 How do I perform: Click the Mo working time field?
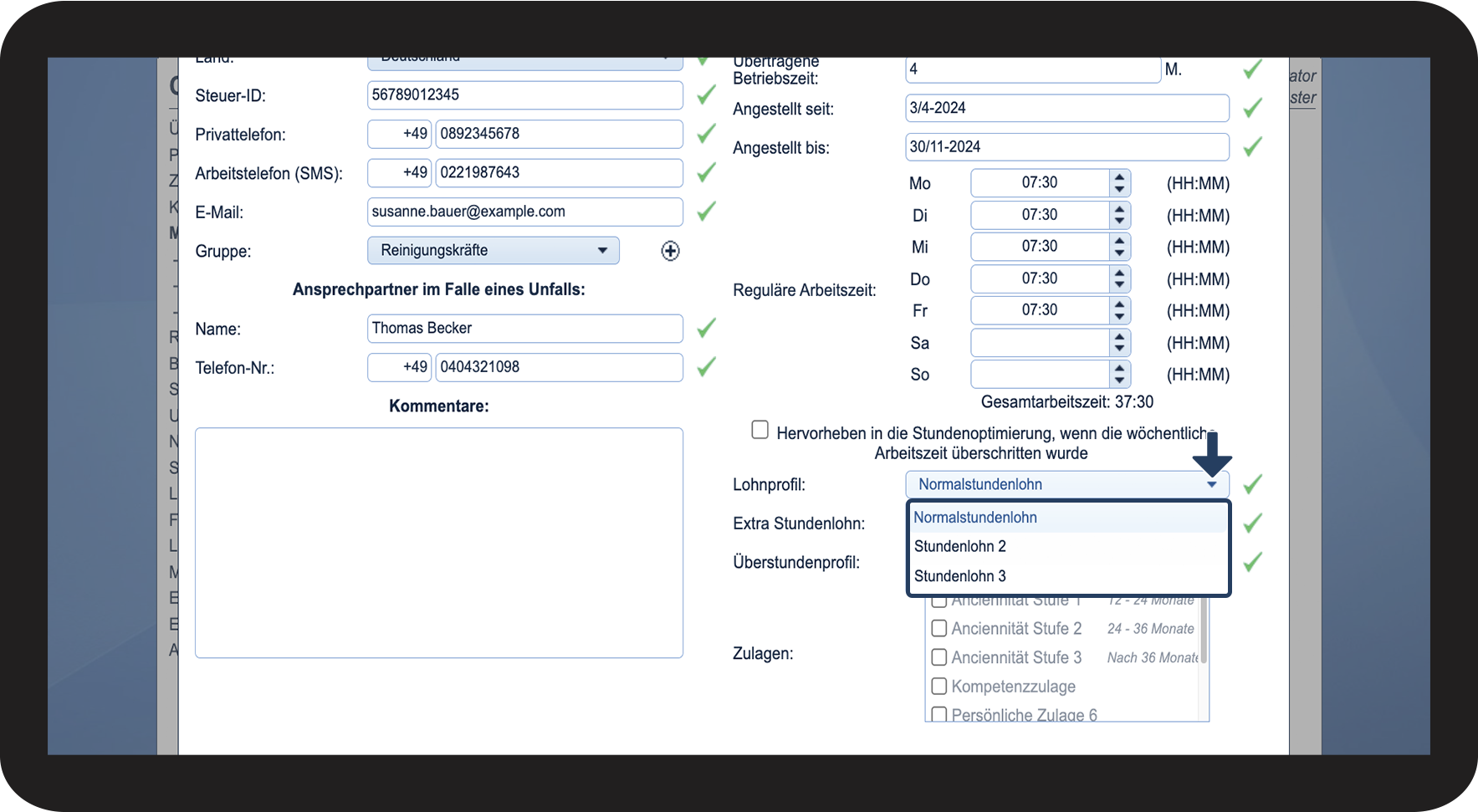coord(1040,183)
